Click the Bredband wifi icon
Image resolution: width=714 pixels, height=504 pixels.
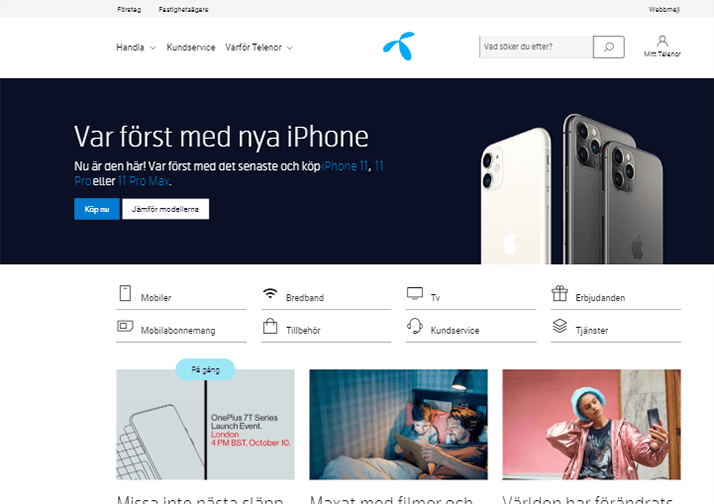270,294
